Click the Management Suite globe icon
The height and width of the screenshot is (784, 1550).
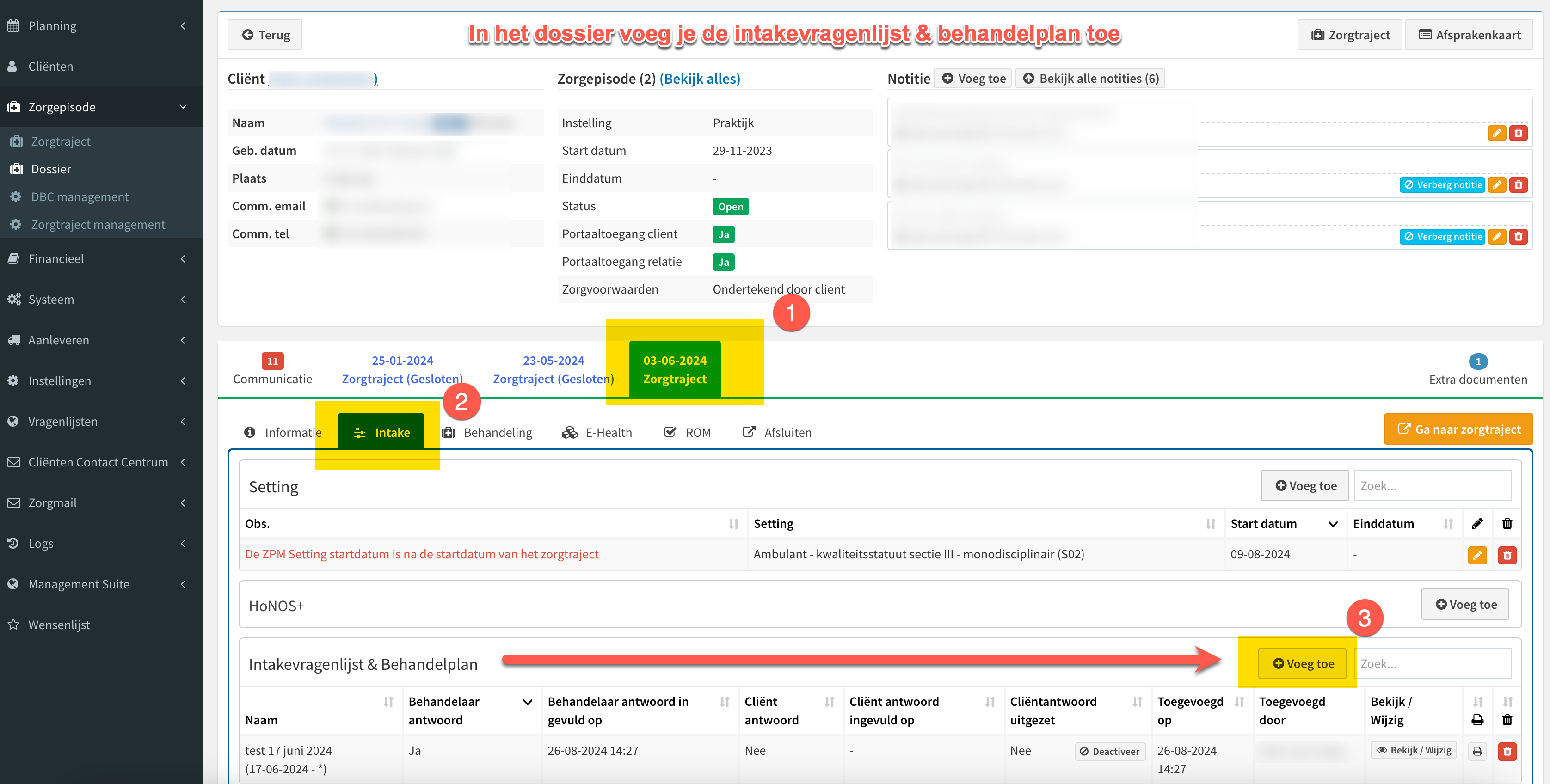coord(13,584)
